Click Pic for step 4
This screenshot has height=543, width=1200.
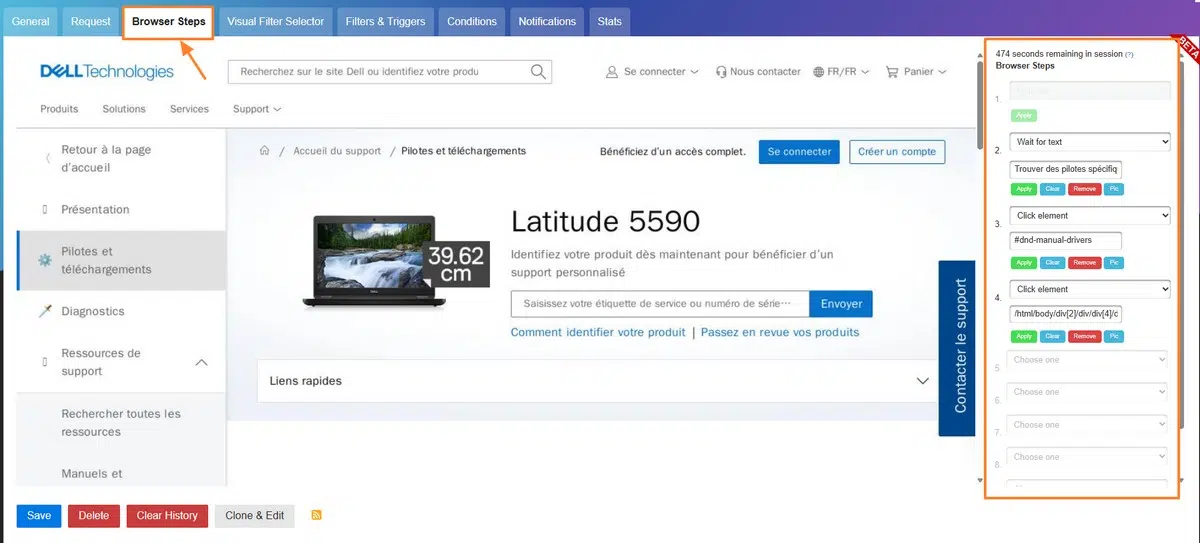[x=1114, y=336]
